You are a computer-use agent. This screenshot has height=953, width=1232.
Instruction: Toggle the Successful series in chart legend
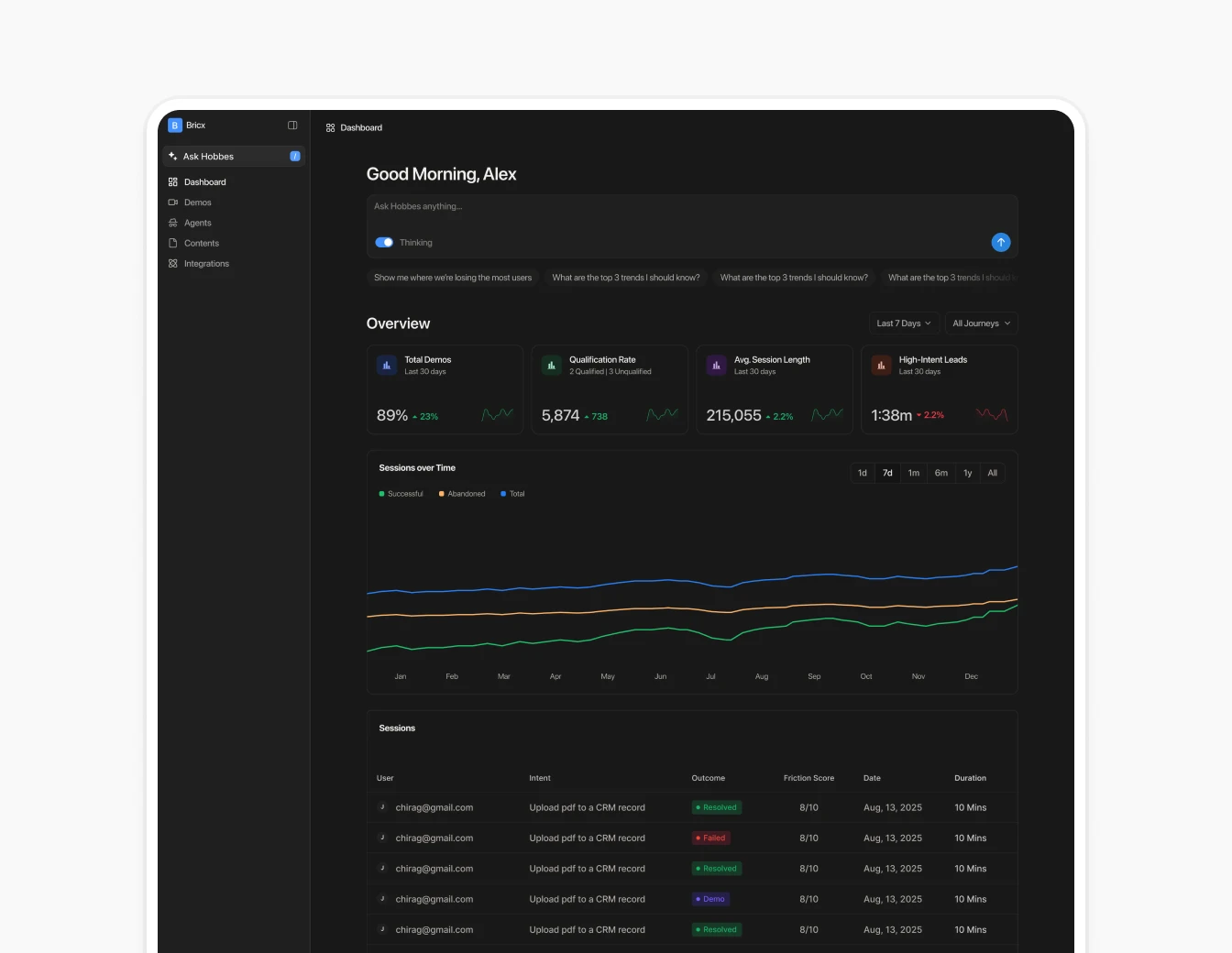(401, 493)
